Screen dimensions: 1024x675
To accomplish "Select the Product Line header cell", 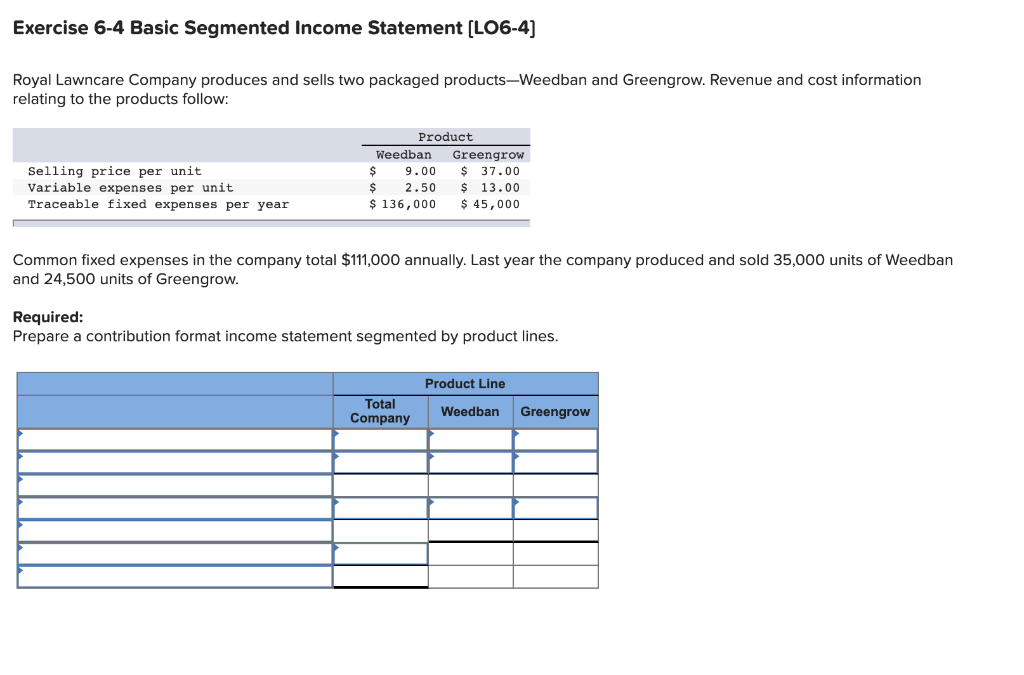I will point(465,383).
